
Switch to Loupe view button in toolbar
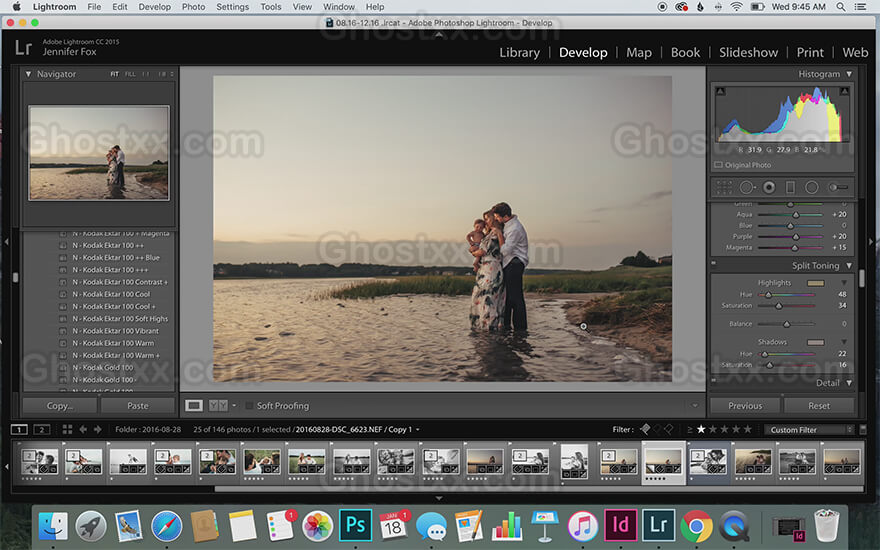tap(194, 405)
